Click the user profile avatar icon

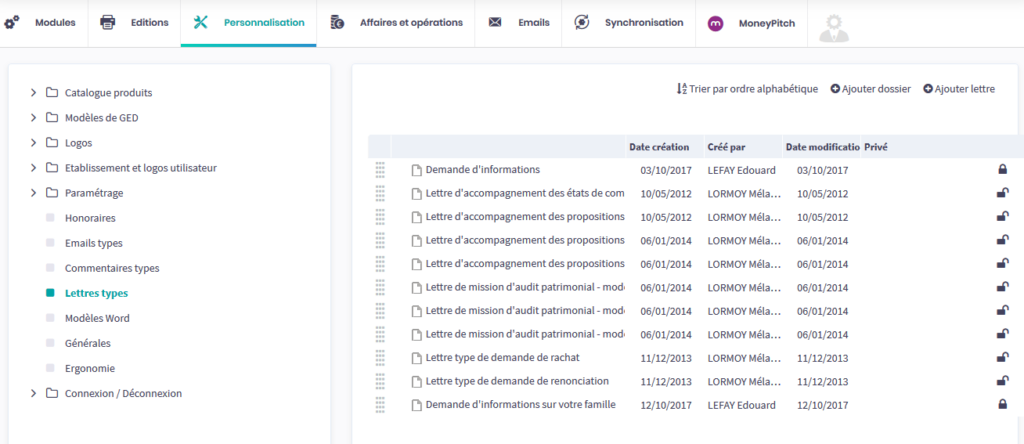tap(834, 24)
